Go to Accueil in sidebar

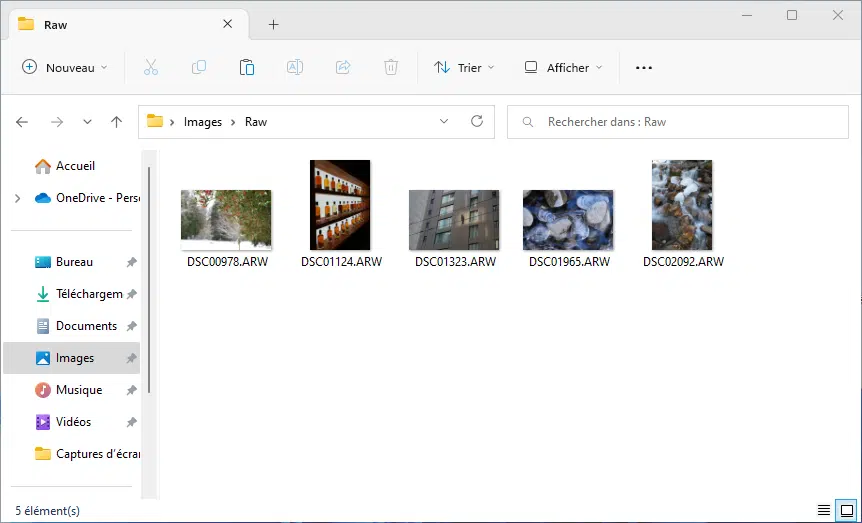coord(65,166)
